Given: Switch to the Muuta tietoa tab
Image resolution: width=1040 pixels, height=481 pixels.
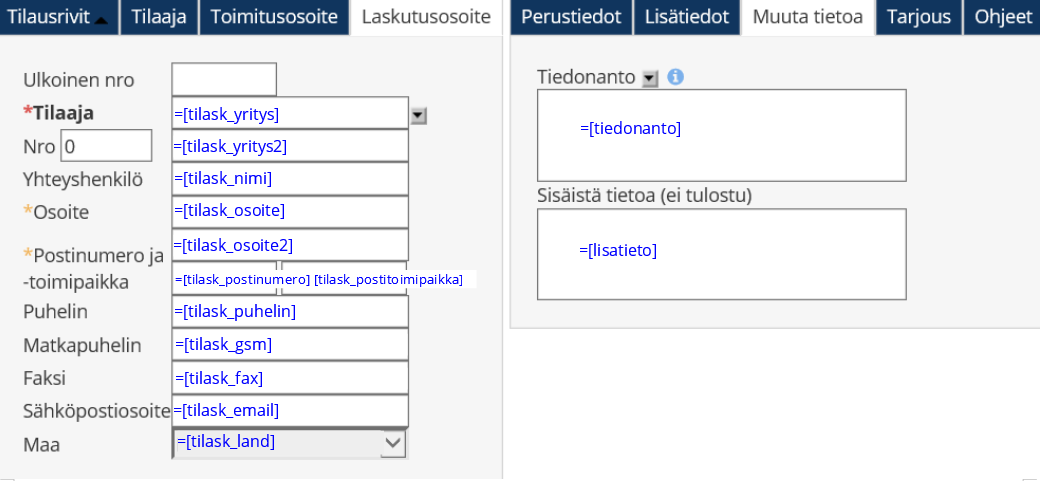Looking at the screenshot, I should pyautogui.click(x=808, y=17).
